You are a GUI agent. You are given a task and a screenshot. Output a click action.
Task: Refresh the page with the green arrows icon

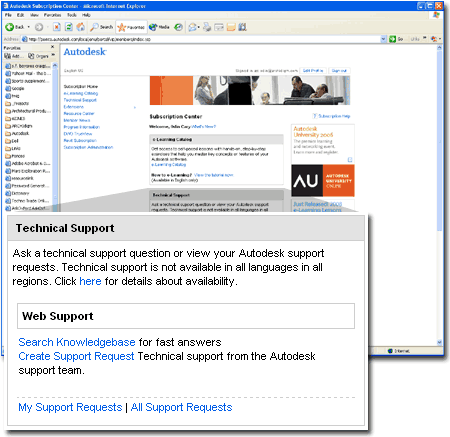[69, 27]
